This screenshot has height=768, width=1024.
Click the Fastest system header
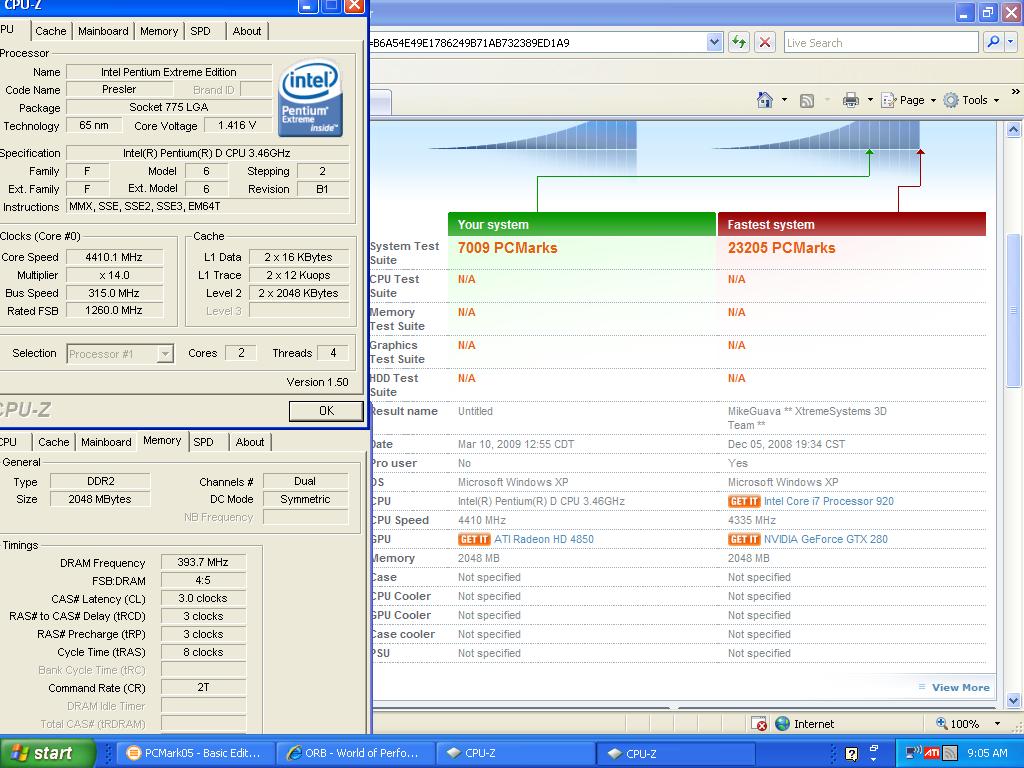point(852,224)
